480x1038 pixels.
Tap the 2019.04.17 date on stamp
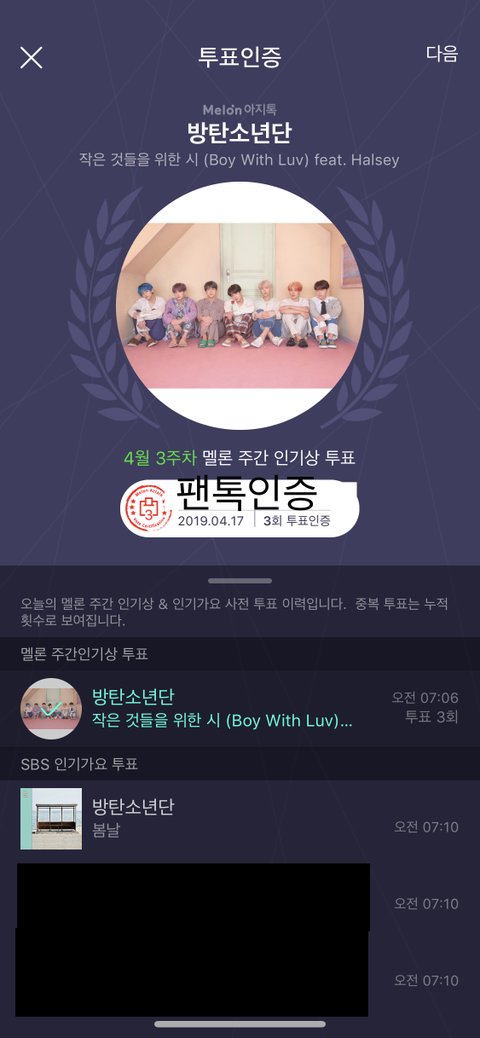pyautogui.click(x=211, y=520)
